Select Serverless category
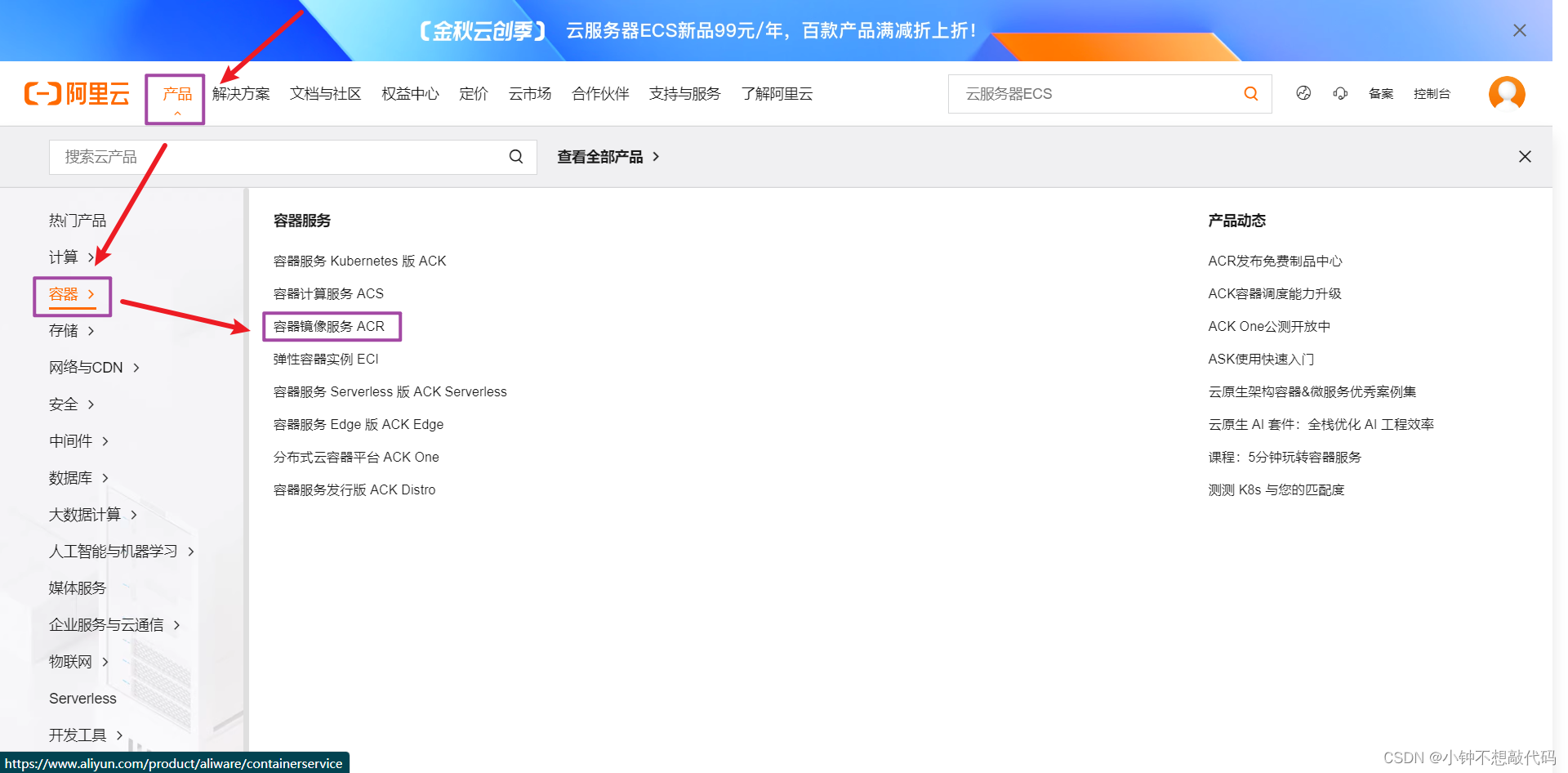1568x773 pixels. click(x=82, y=699)
